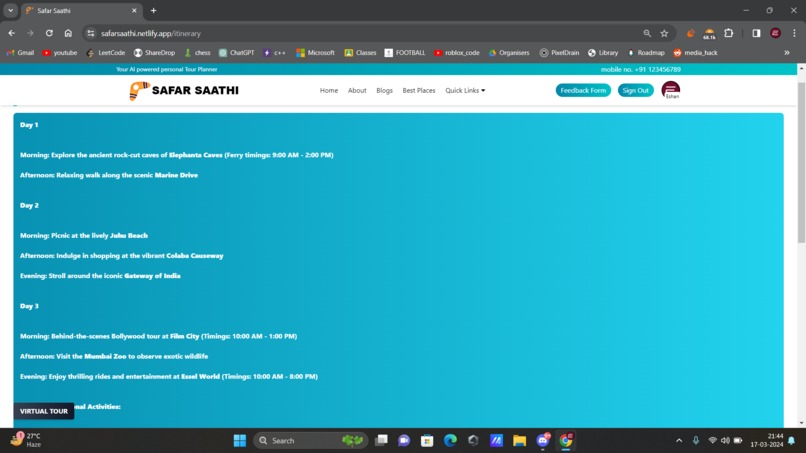Open the Wi-Fi network tray icon
The height and width of the screenshot is (453, 806).
point(712,441)
